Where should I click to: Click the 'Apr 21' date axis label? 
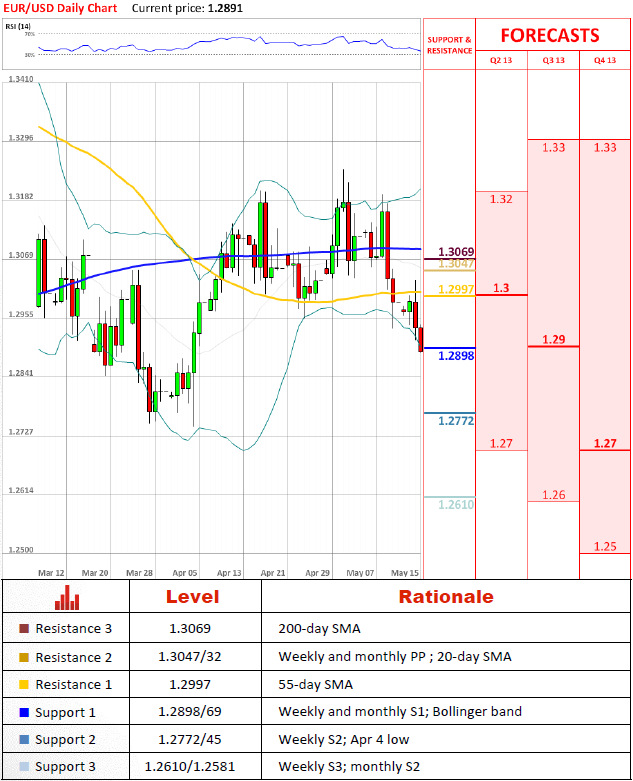point(273,573)
